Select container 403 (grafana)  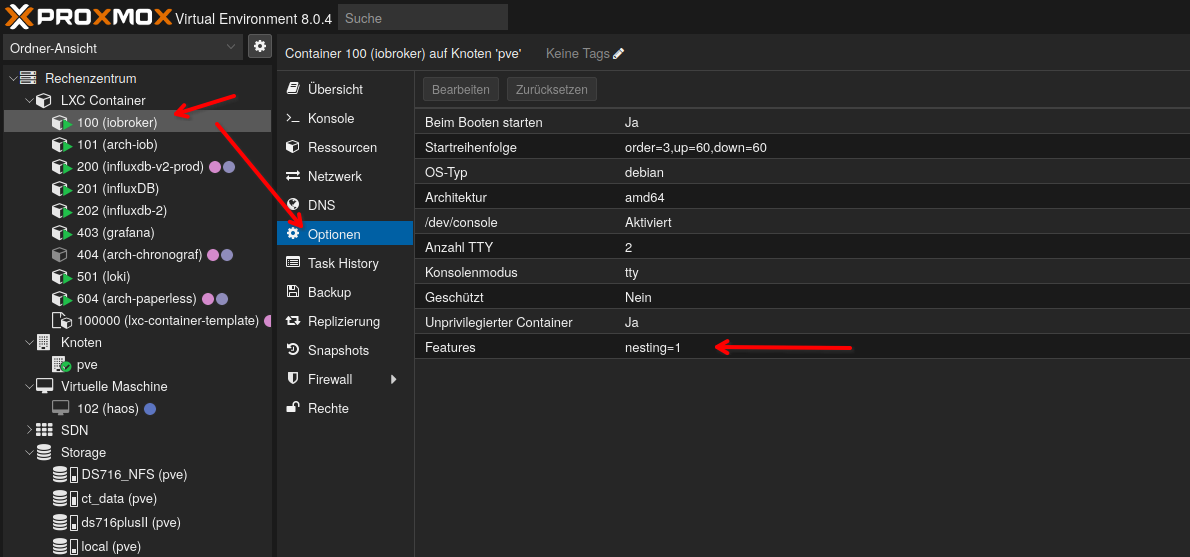137,232
